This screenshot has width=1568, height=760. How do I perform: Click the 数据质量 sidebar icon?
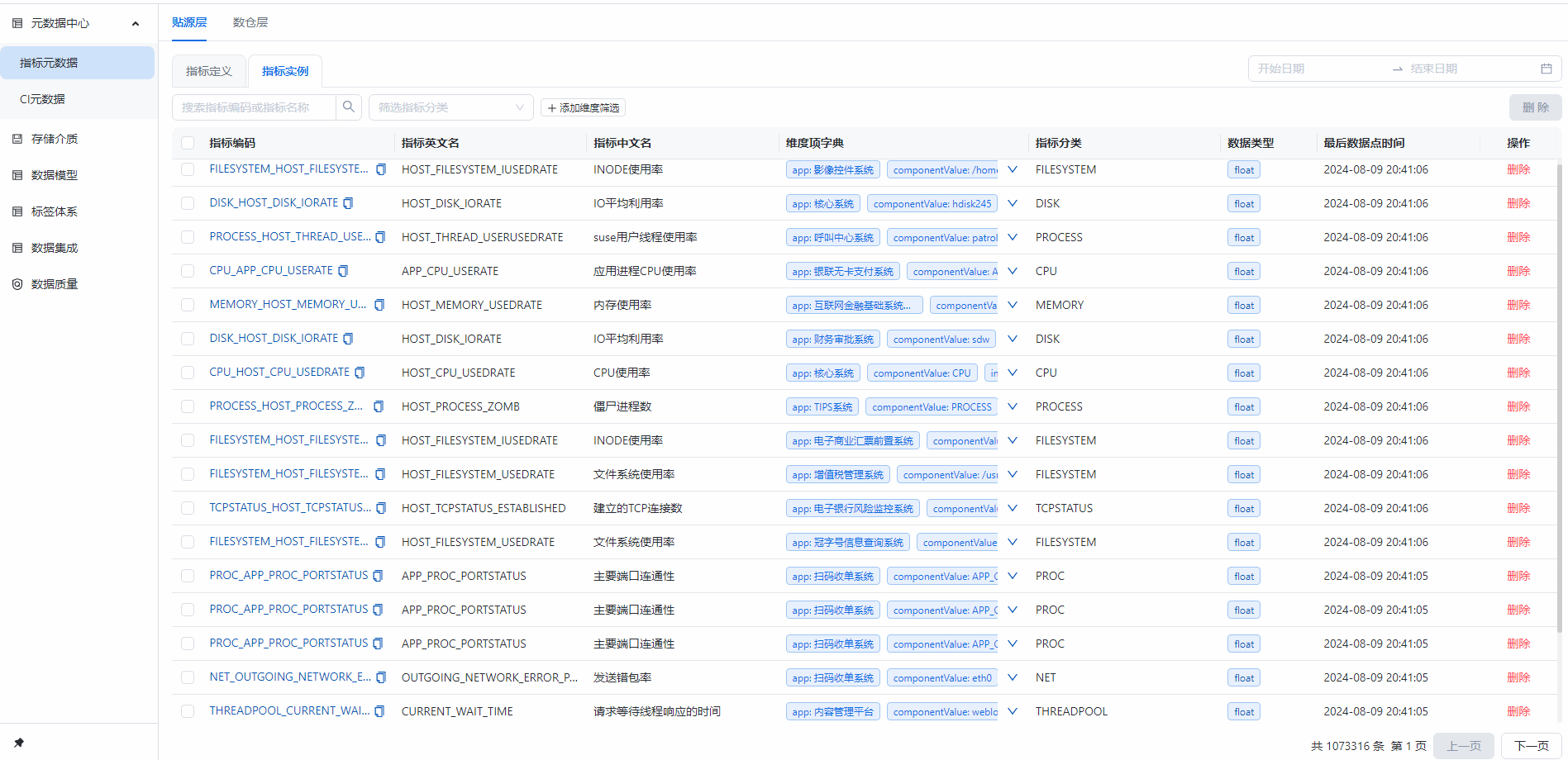tap(17, 284)
